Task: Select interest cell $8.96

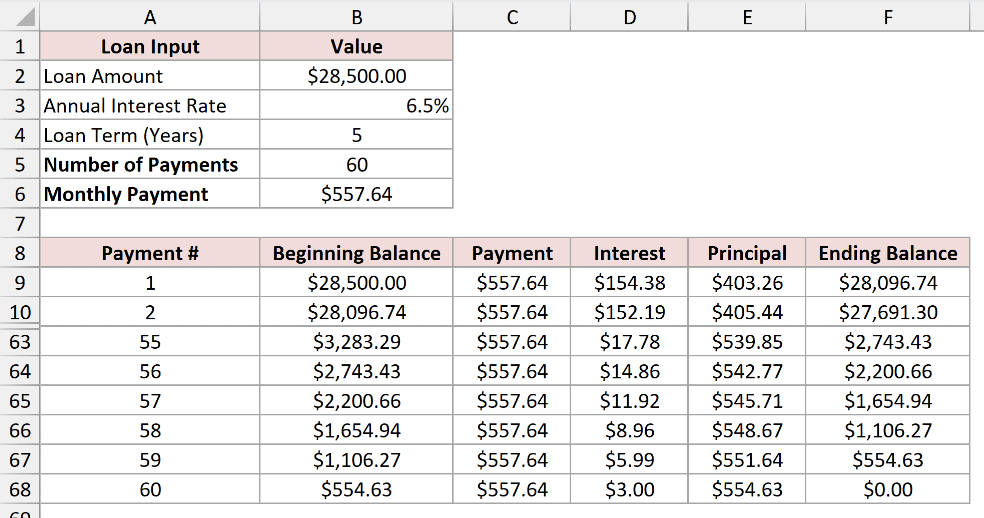Action: coord(629,430)
